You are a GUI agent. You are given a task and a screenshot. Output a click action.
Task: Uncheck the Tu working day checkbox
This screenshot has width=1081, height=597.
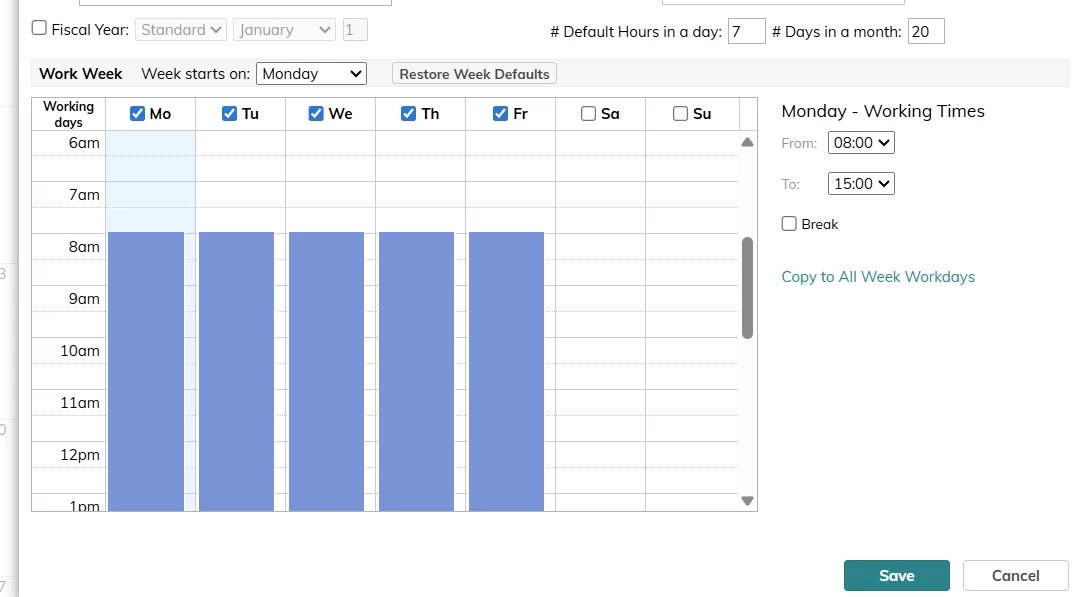(230, 114)
